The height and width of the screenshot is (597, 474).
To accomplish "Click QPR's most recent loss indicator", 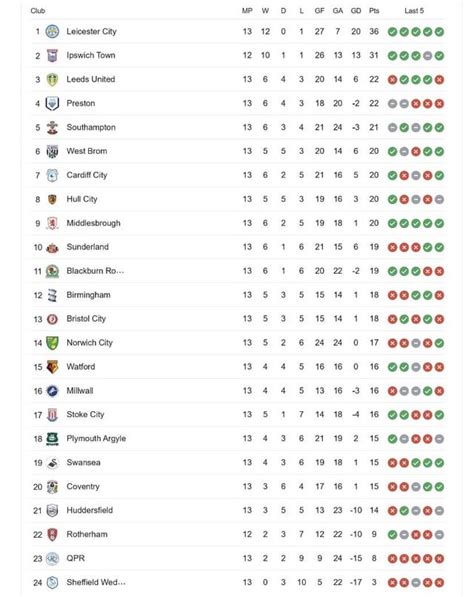I will (x=439, y=559).
